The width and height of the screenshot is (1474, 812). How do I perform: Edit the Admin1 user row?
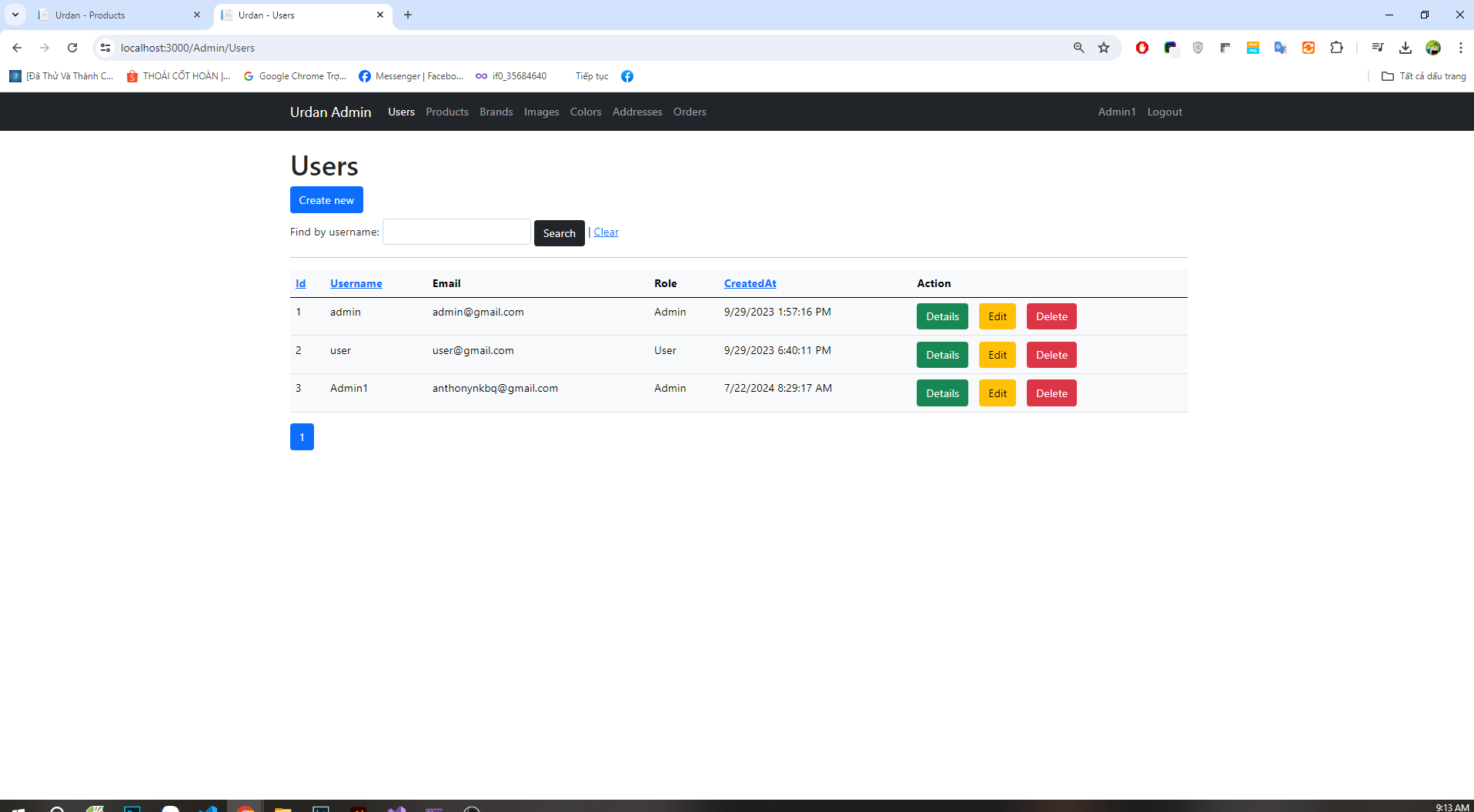(998, 393)
